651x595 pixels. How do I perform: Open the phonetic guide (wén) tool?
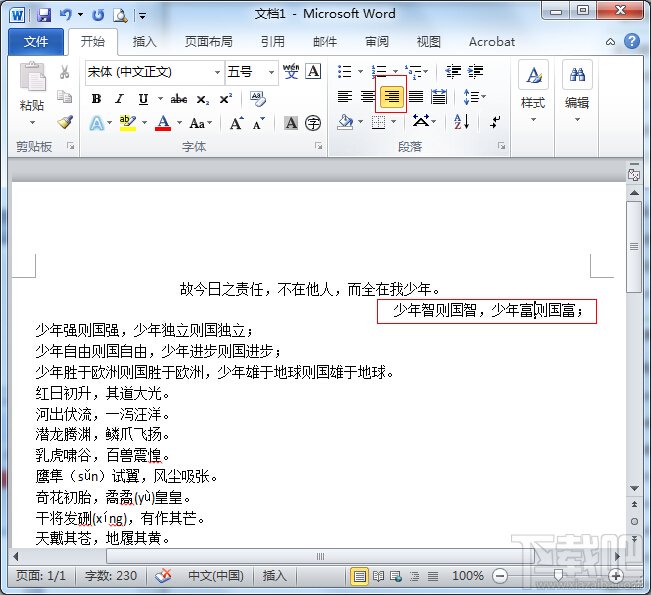(291, 71)
